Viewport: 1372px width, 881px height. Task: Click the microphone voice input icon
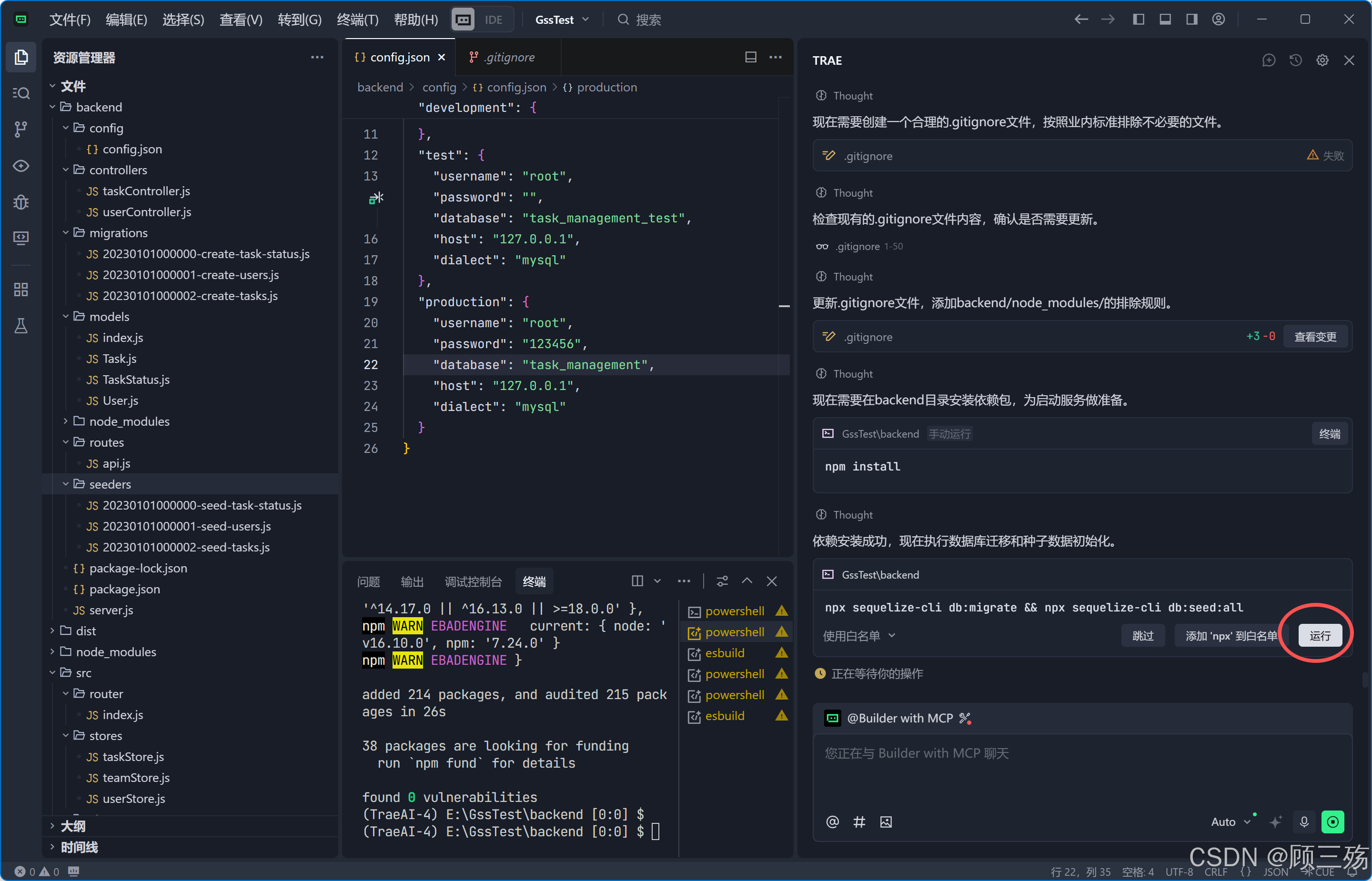coord(1304,822)
